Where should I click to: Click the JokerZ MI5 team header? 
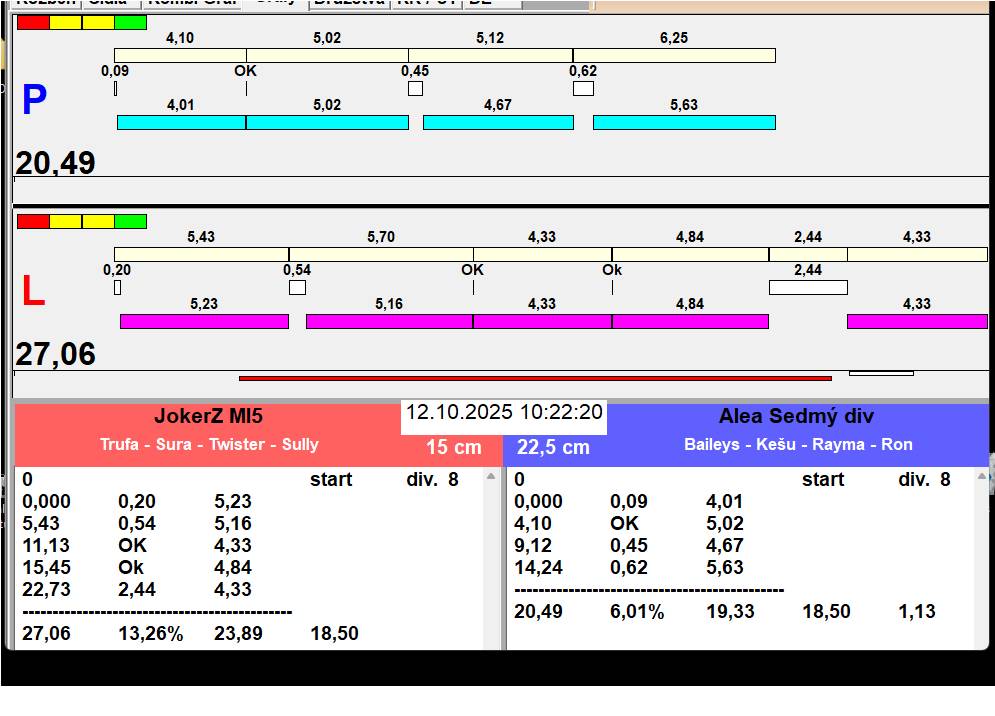[x=208, y=417]
